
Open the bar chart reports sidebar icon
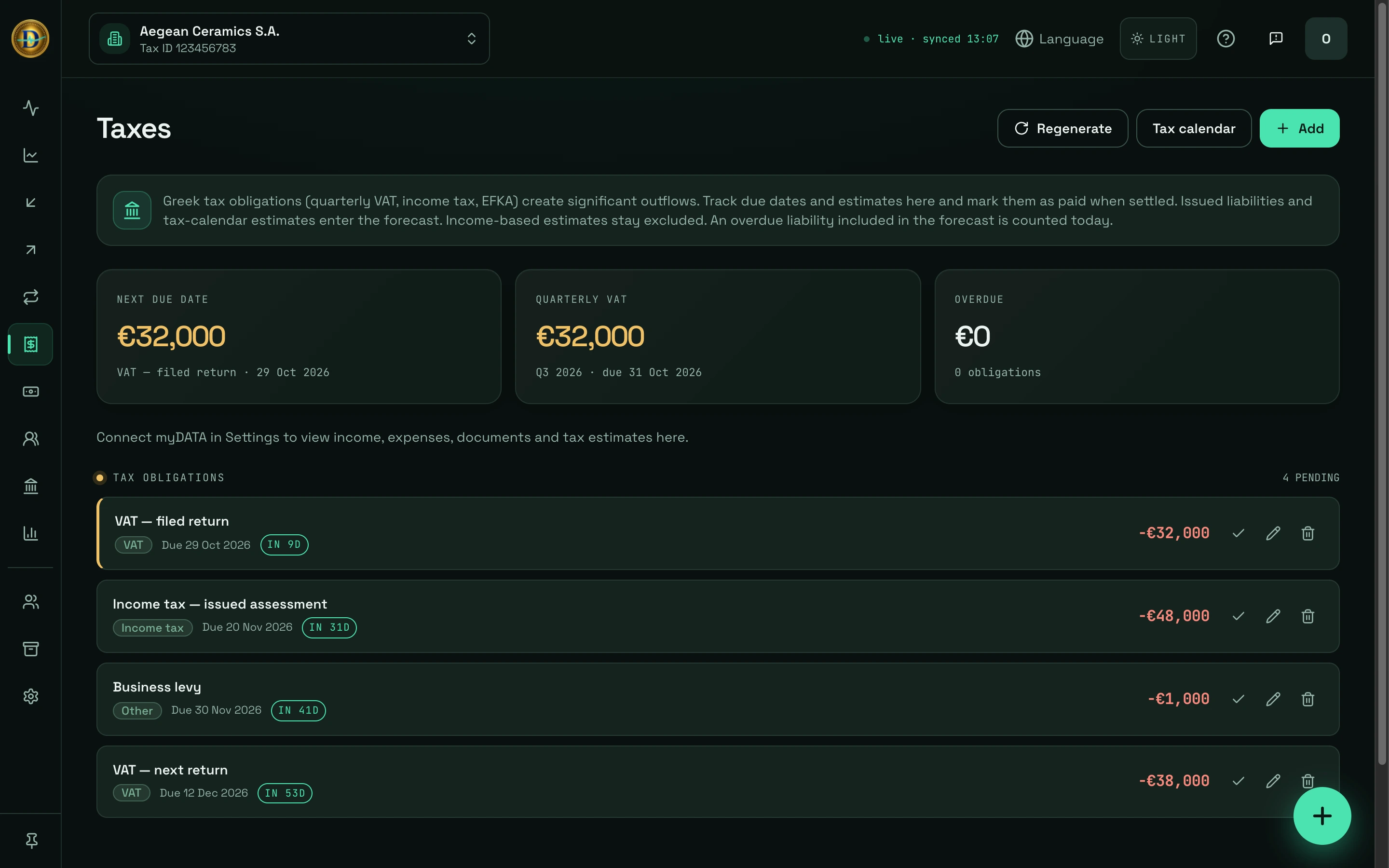[x=30, y=533]
